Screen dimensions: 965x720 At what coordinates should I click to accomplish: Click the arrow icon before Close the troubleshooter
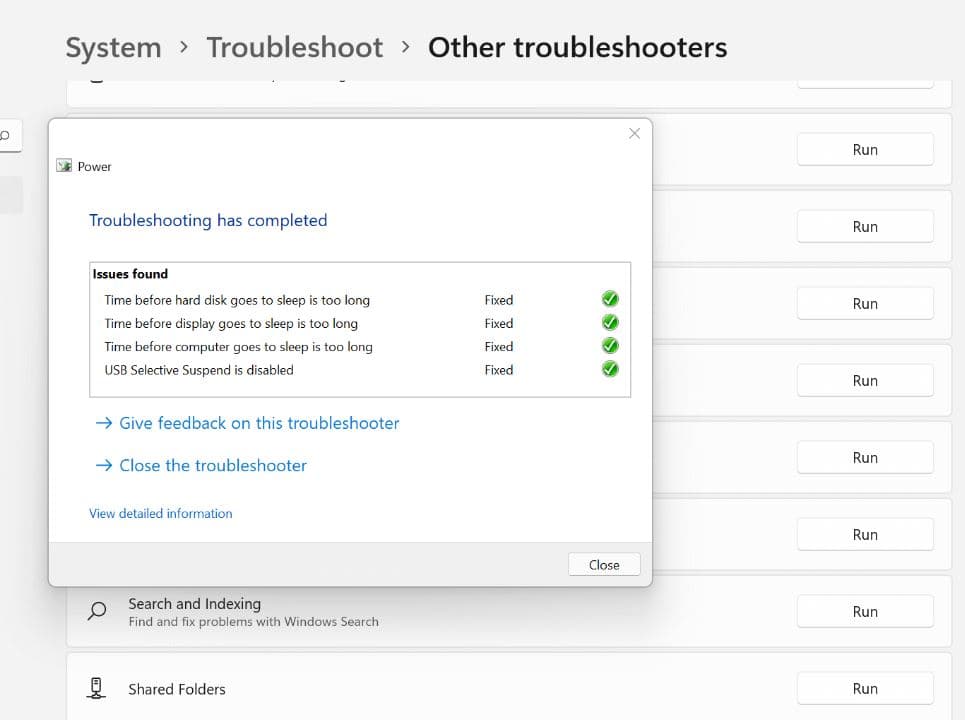coord(103,465)
